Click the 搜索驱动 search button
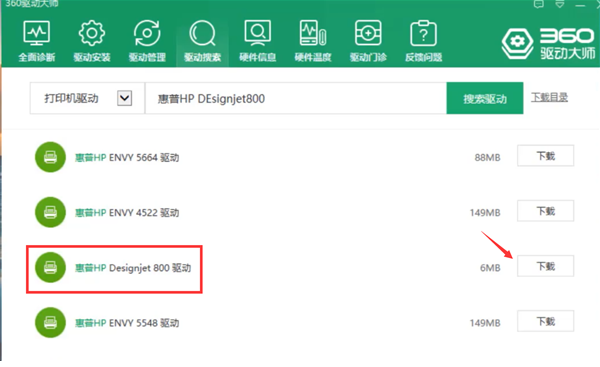 (485, 98)
